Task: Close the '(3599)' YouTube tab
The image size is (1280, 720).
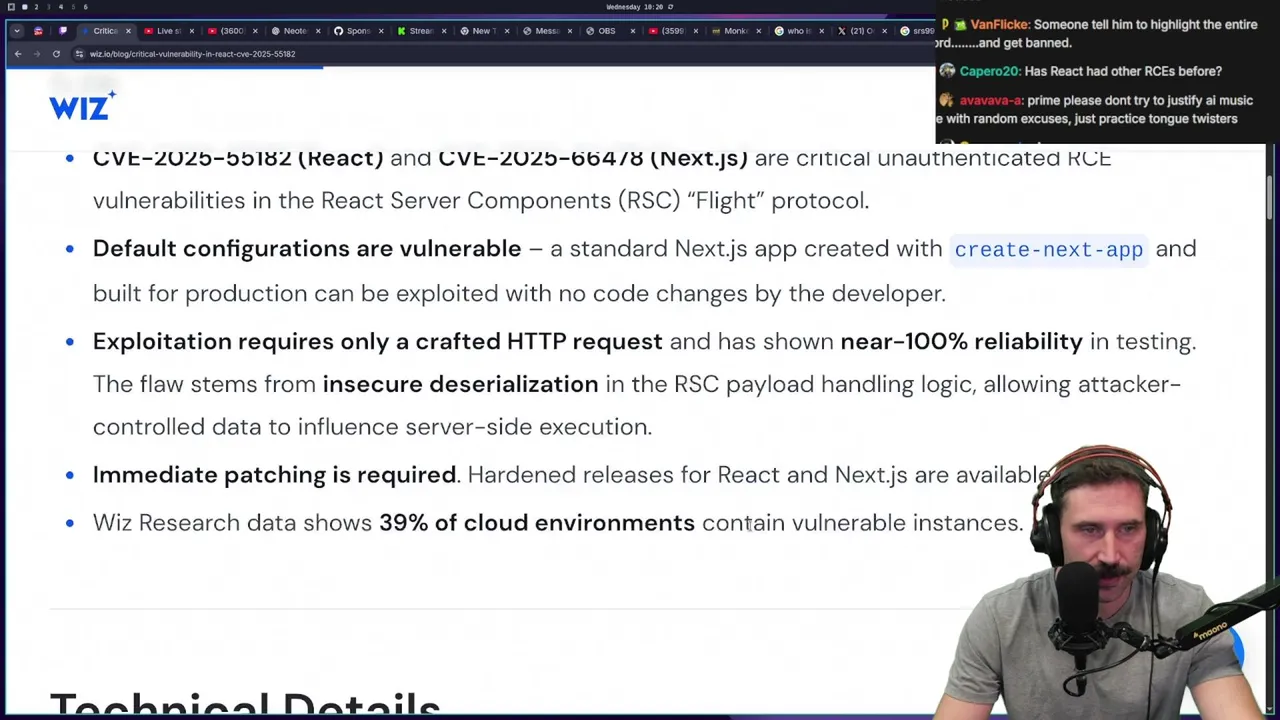Action: (695, 31)
